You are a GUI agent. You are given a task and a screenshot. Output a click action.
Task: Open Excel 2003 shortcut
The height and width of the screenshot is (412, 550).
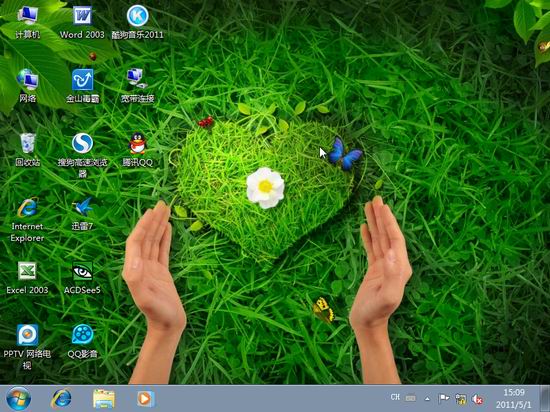point(27,278)
